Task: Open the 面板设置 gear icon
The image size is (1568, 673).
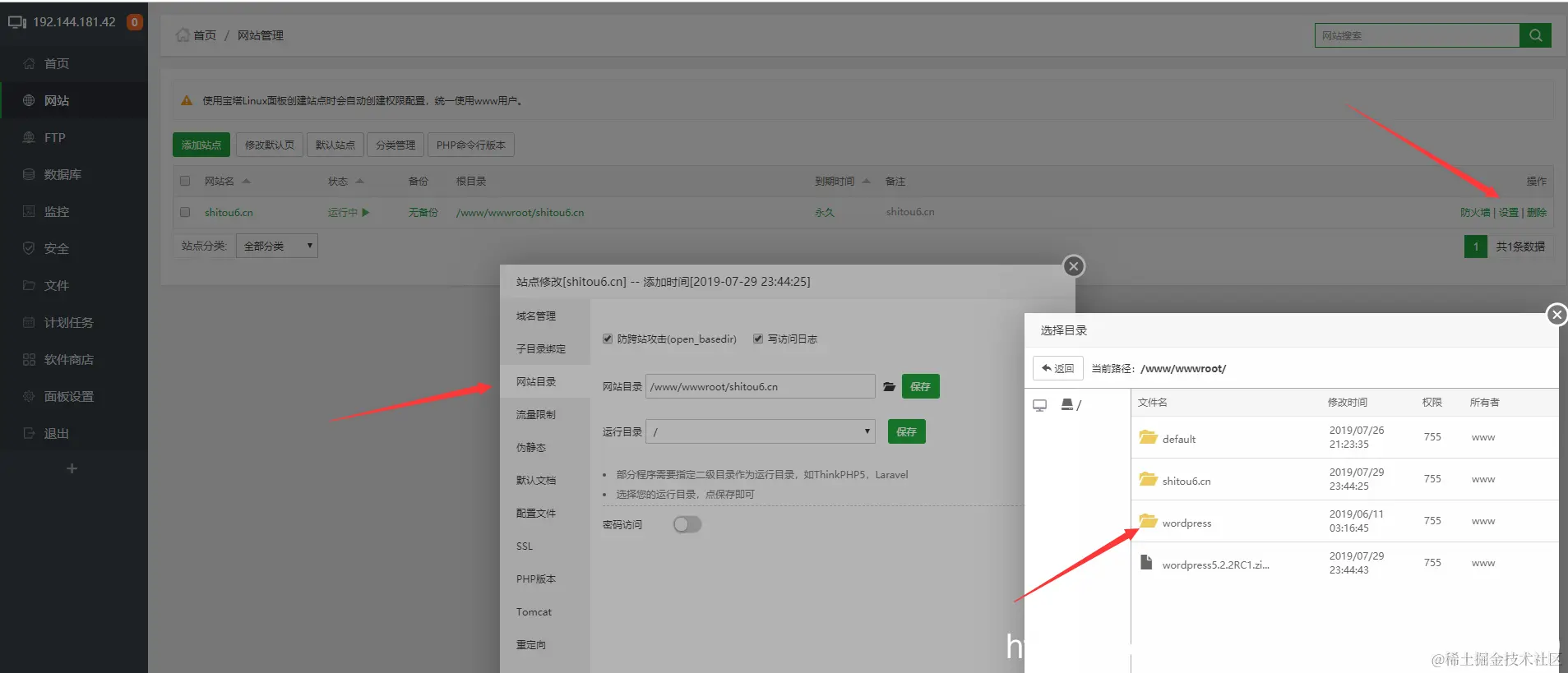Action: pos(29,396)
